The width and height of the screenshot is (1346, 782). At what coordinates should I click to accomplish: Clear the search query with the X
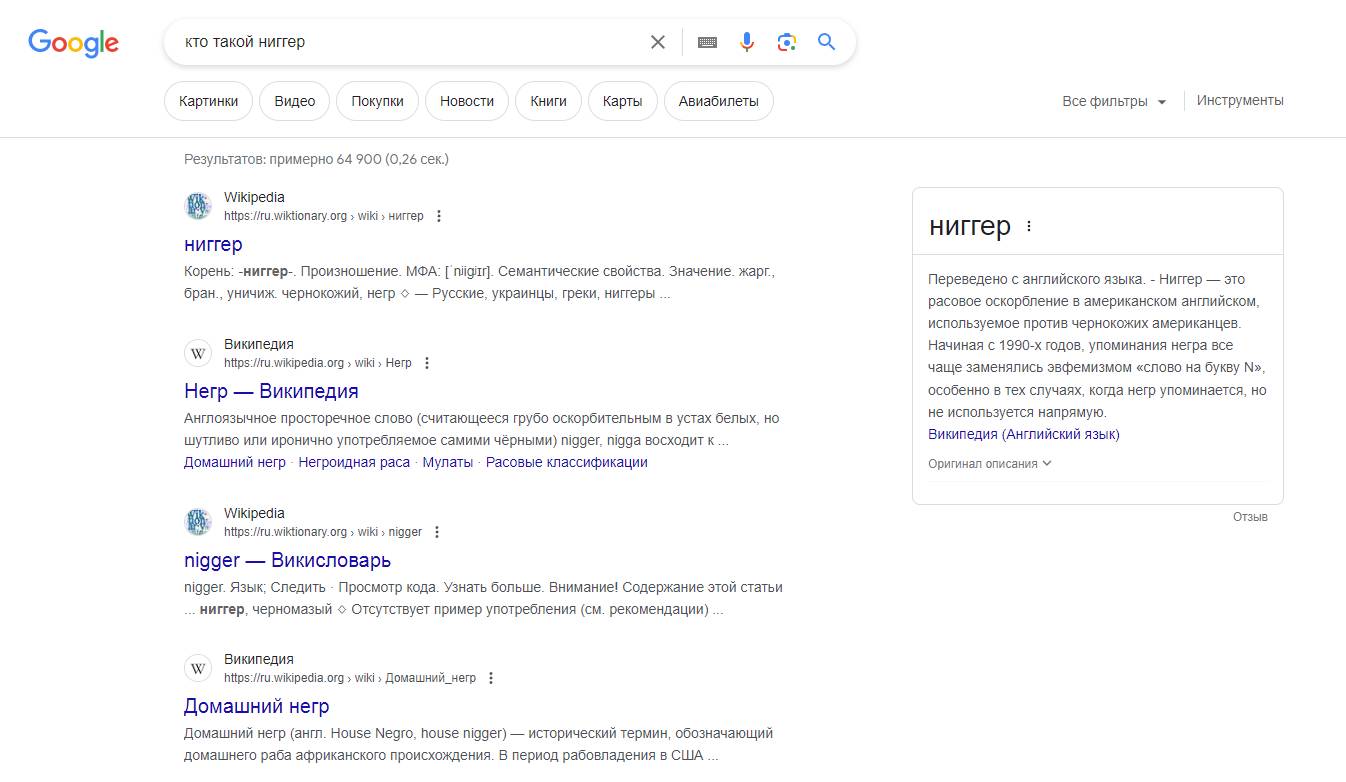658,42
